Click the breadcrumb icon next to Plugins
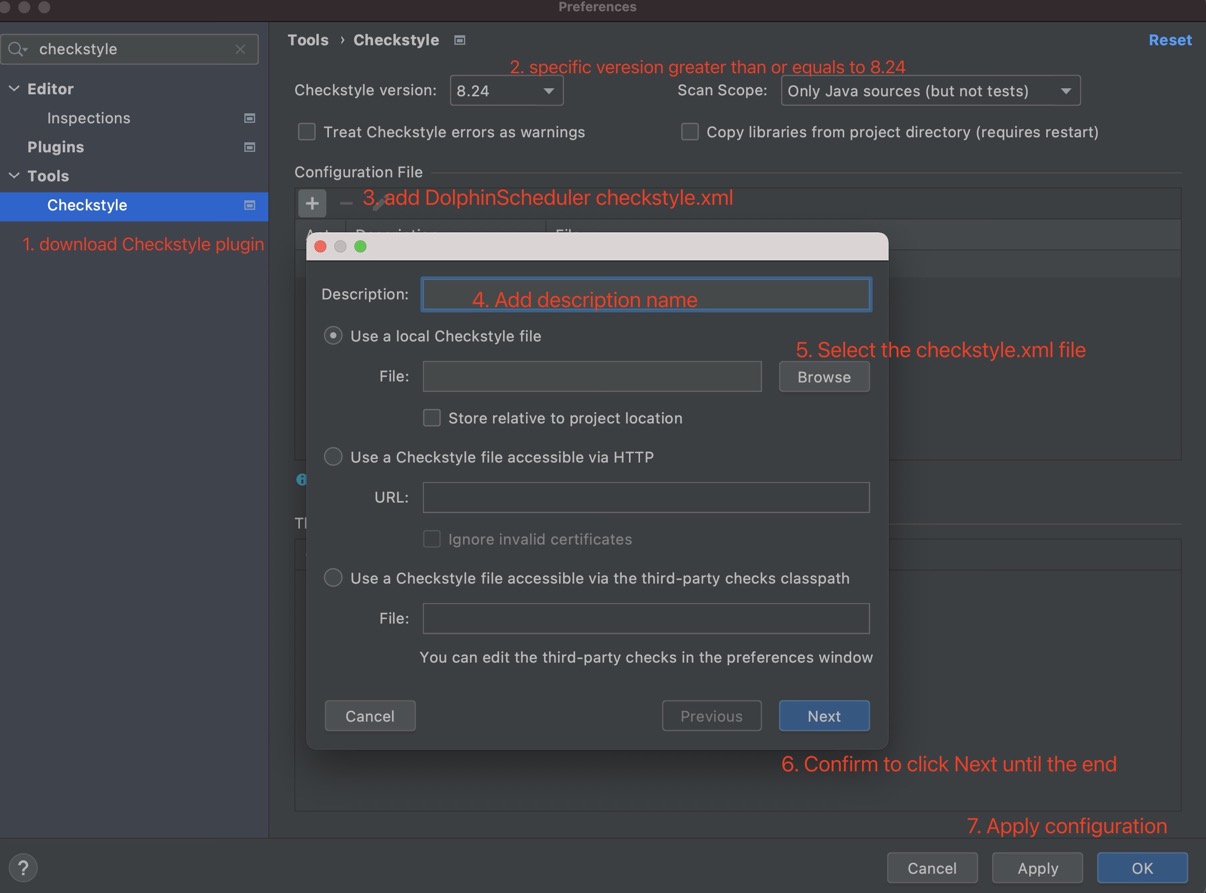Screen dimensions: 1206x893 click(249, 147)
